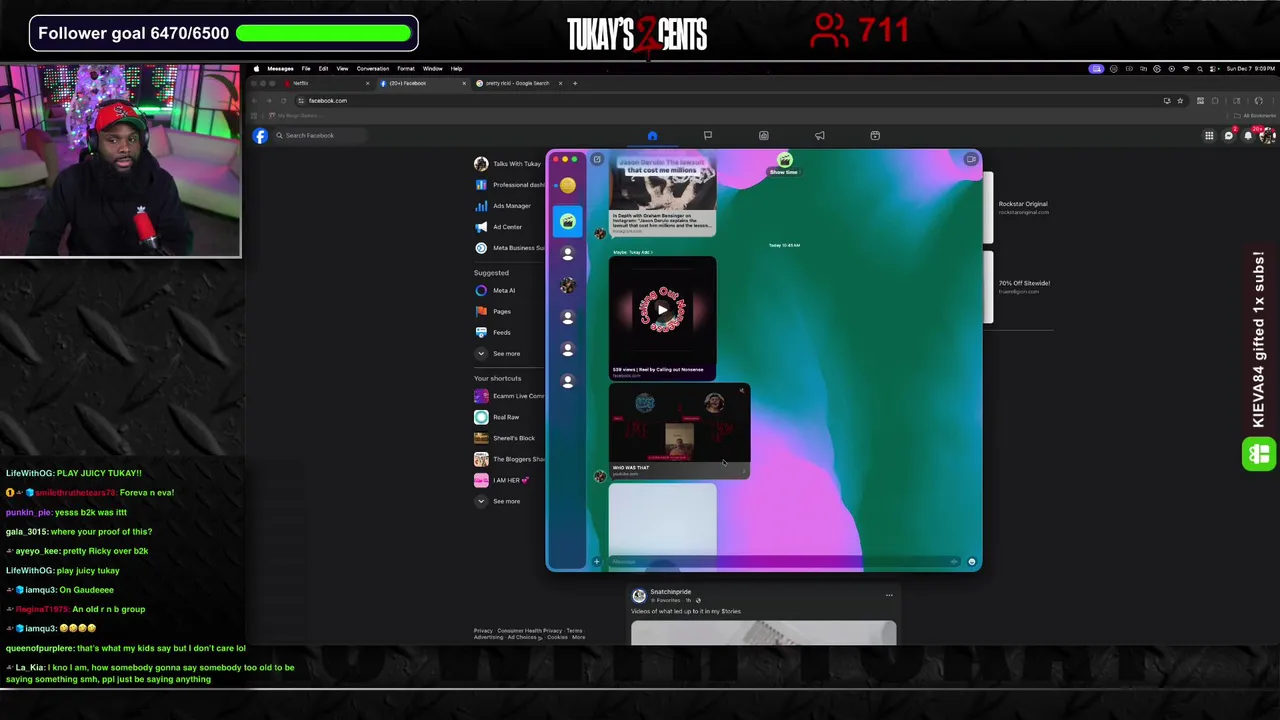Open the Snatchinpride post author name

pos(671,592)
